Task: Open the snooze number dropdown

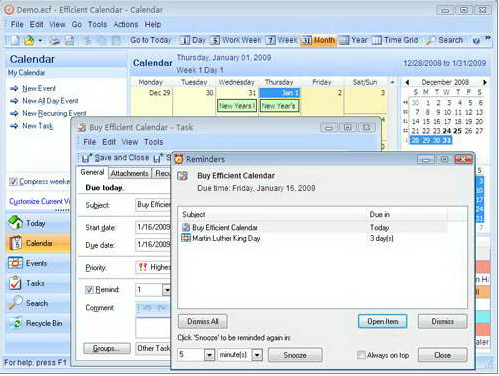Action: (x=209, y=355)
